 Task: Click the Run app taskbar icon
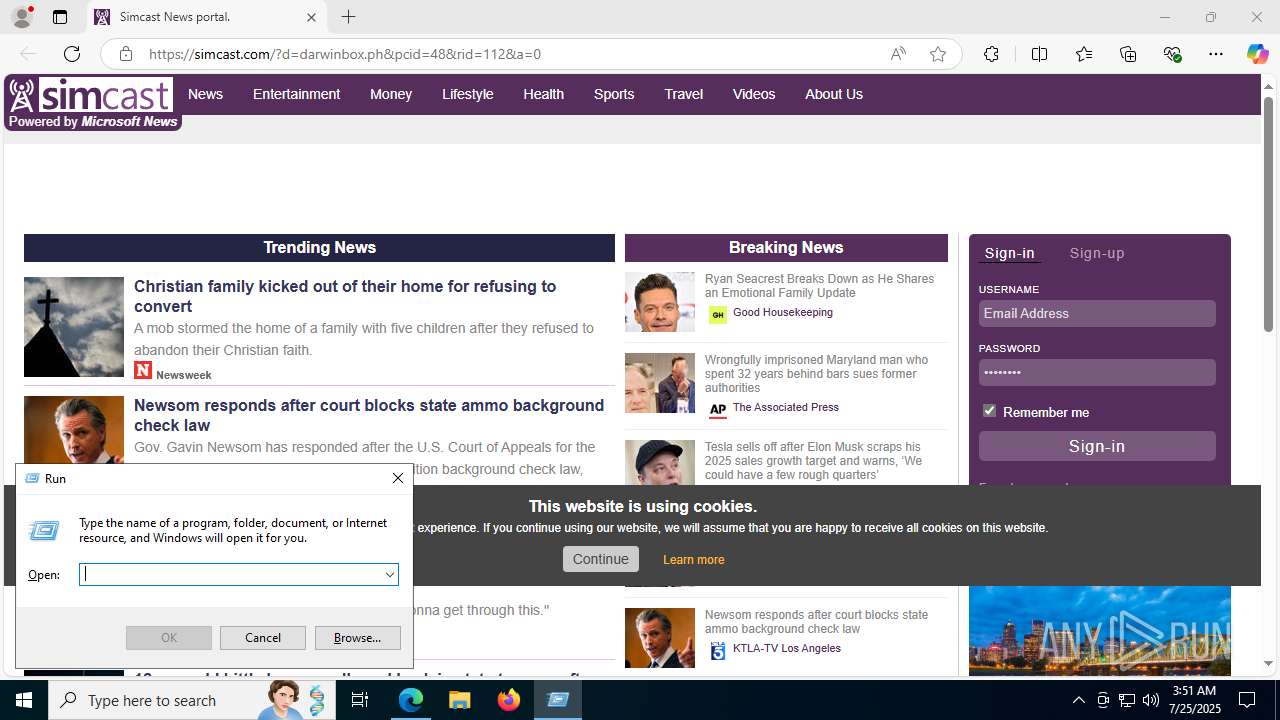click(x=558, y=700)
